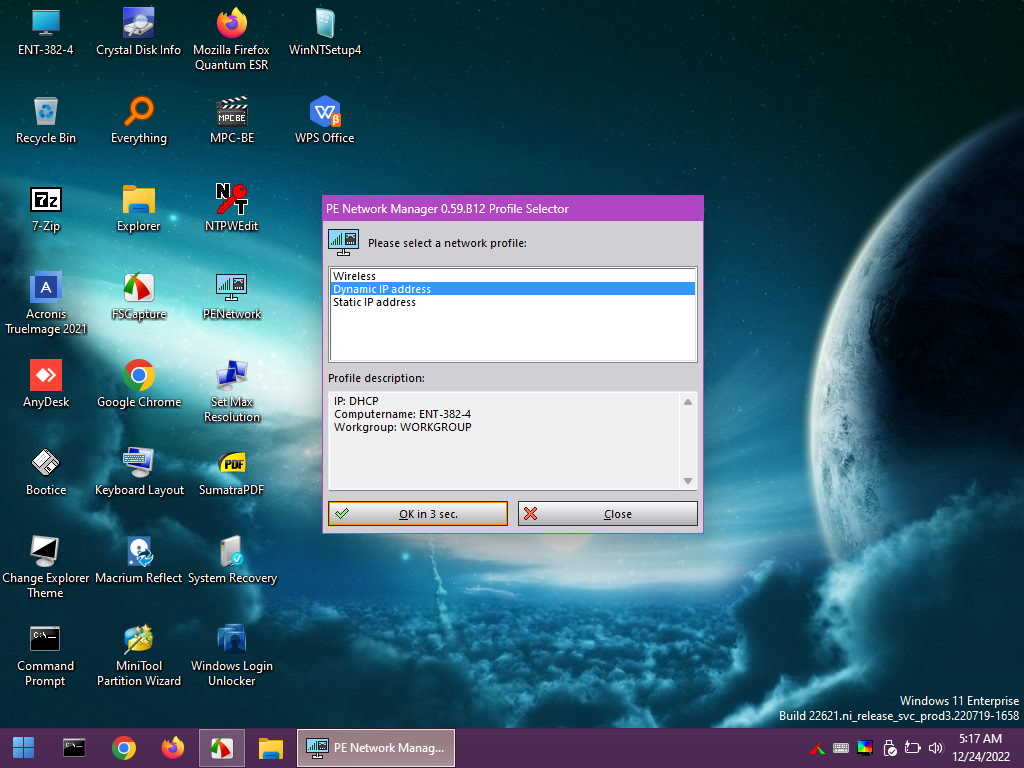Confirm with the OK in 3 sec. button
The image size is (1024, 768).
coord(418,514)
